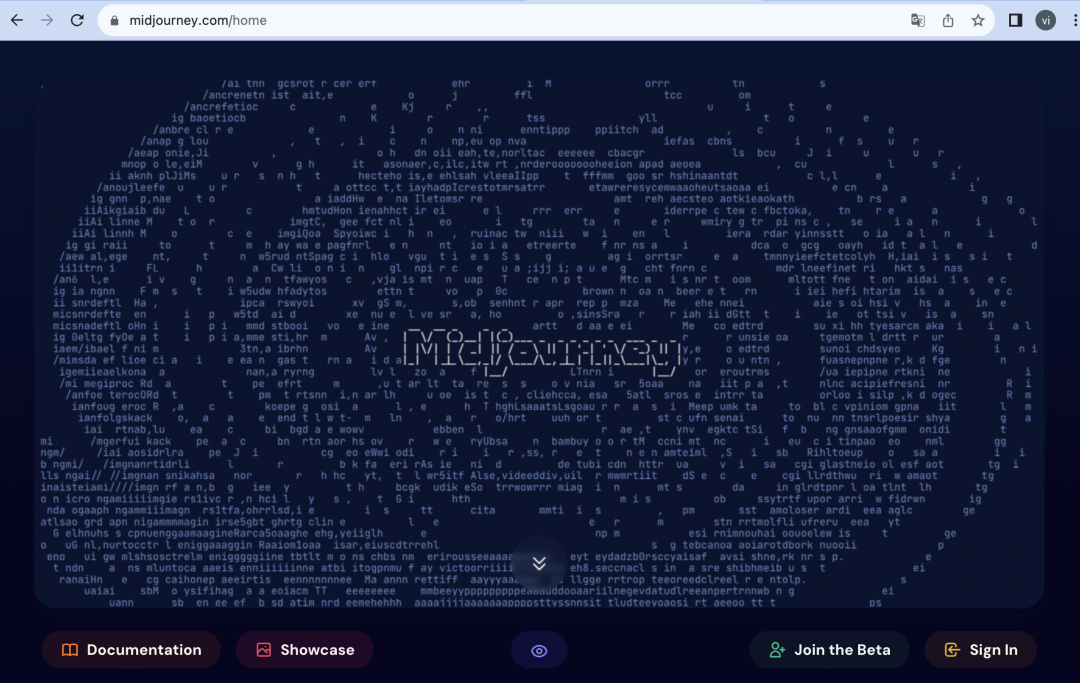Click the Sign In button
This screenshot has width=1080, height=683.
pos(983,650)
